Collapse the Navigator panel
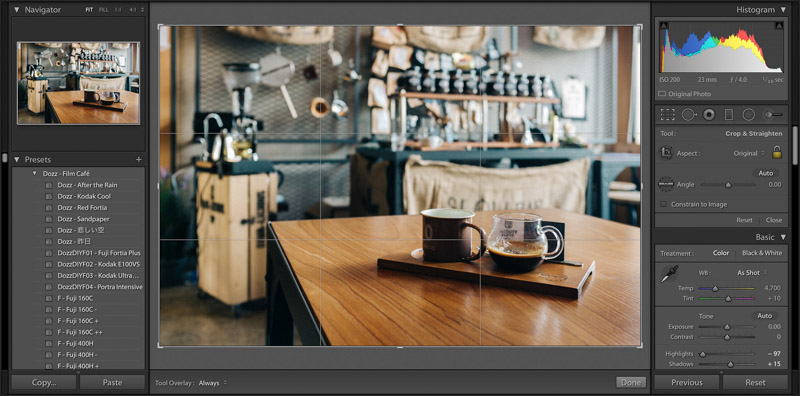This screenshot has width=800, height=396. point(16,10)
